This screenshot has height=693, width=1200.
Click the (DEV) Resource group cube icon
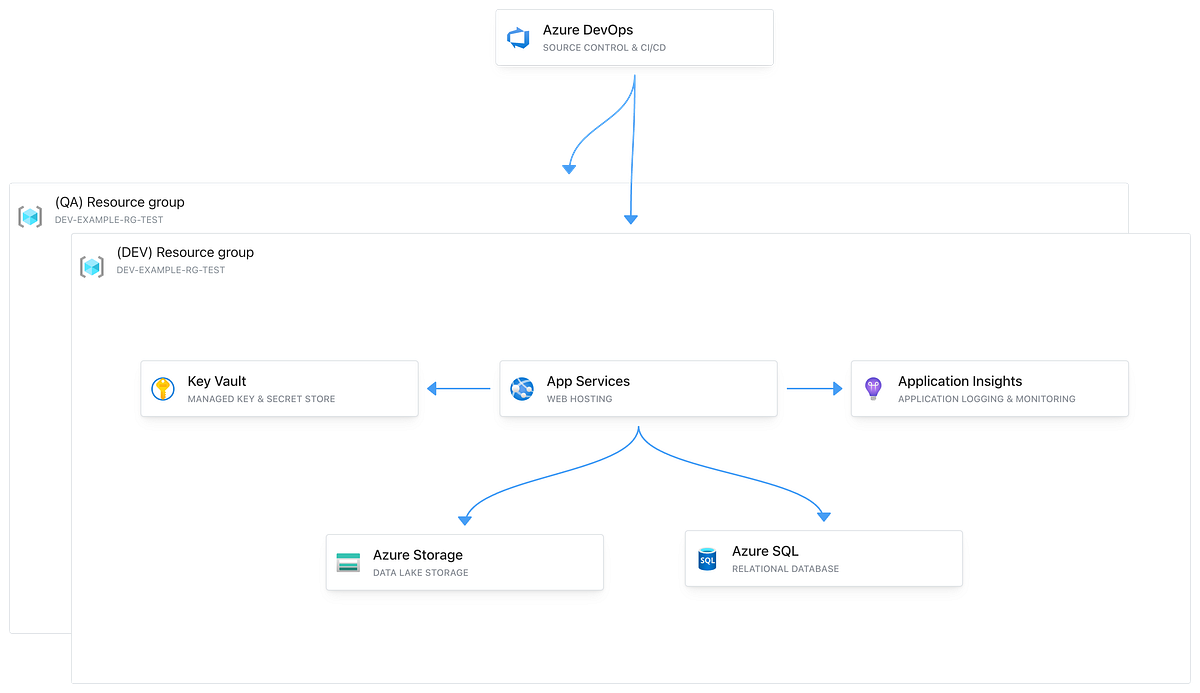[x=92, y=266]
